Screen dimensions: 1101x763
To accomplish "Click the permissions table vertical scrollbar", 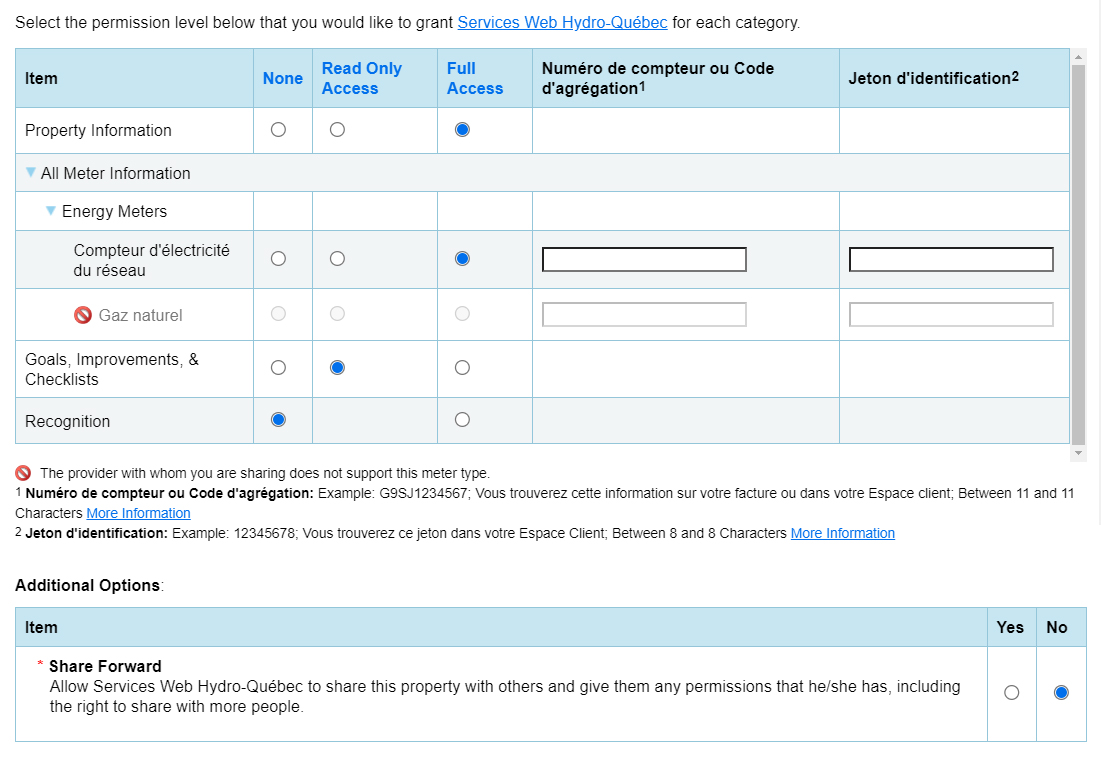I will click(x=1078, y=250).
